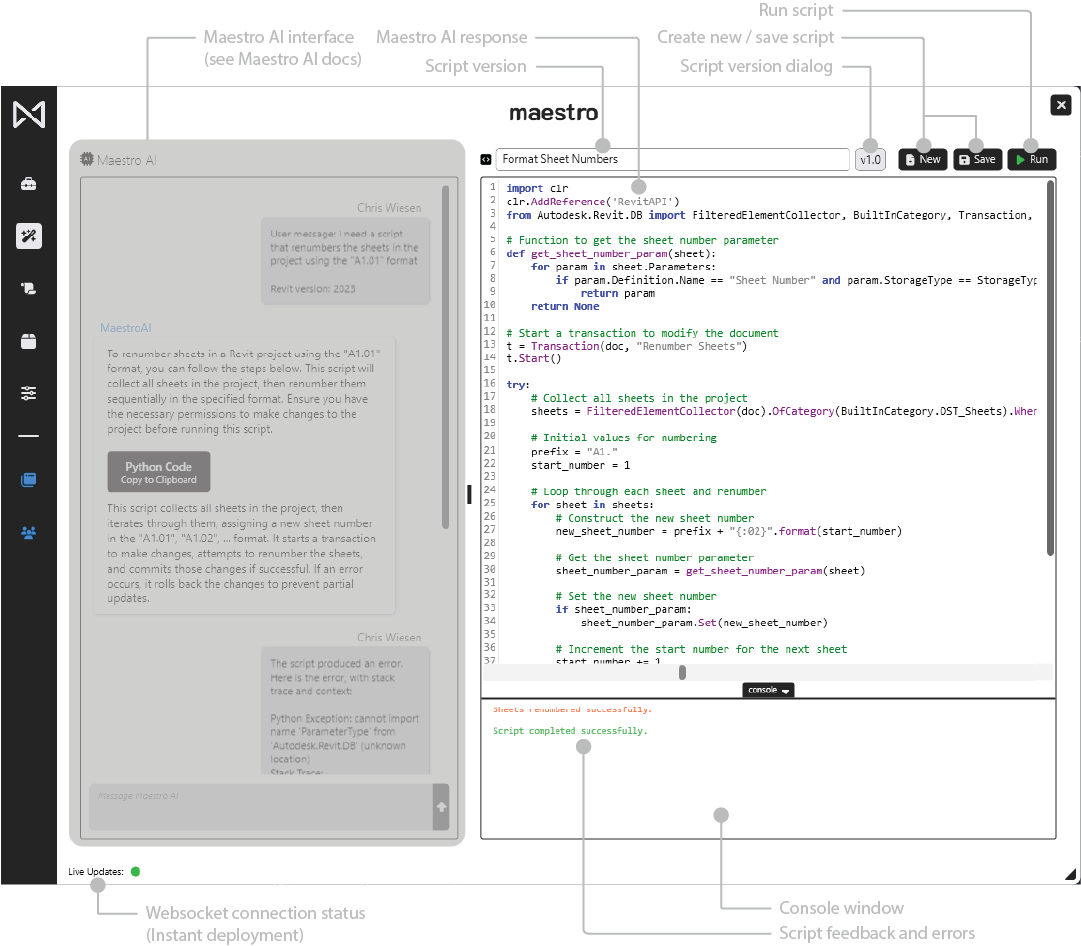This screenshot has width=1081, height=946.
Task: Click the Maestro logo in the sidebar
Action: (28, 115)
